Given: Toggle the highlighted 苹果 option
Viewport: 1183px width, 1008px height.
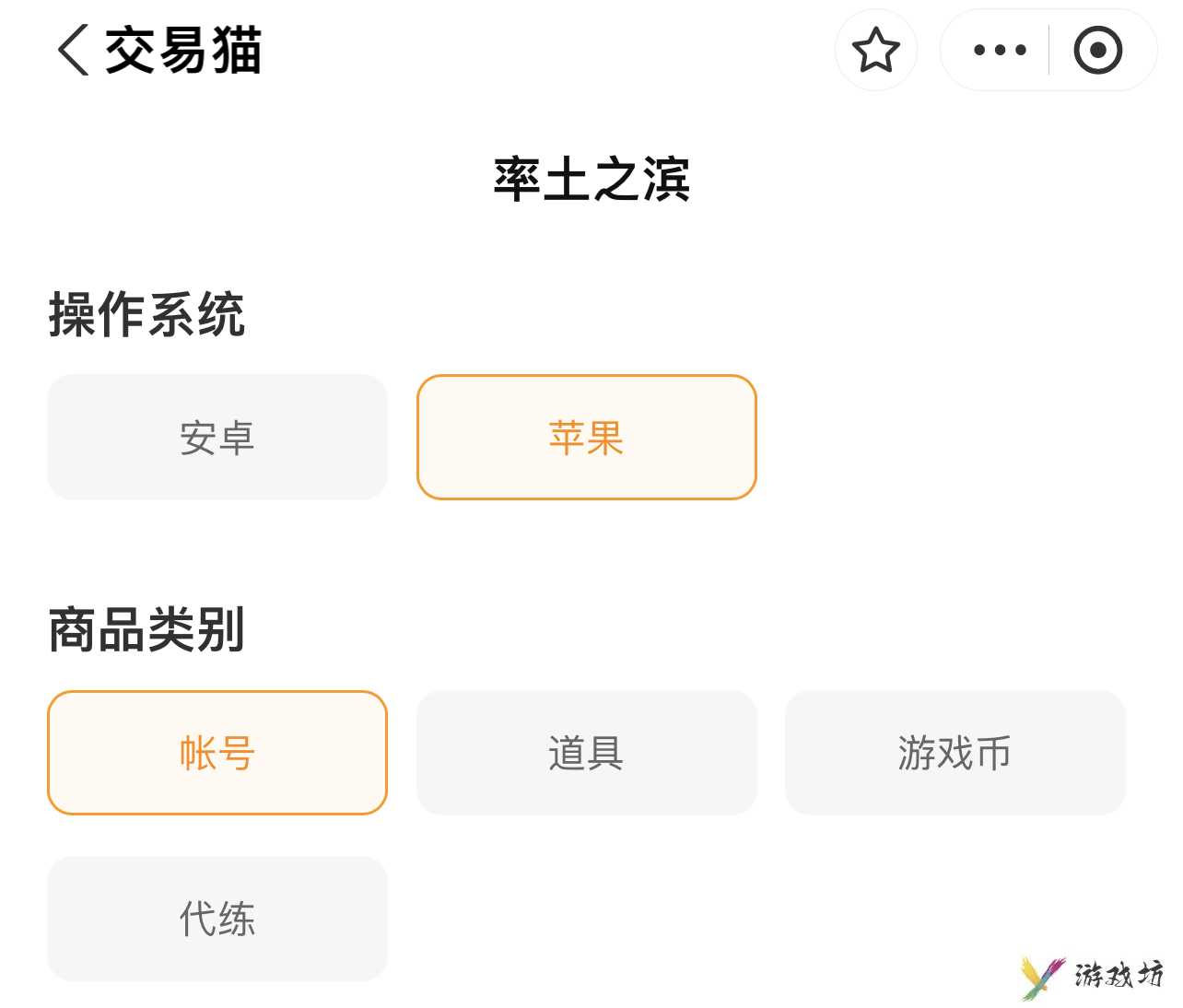Looking at the screenshot, I should (x=587, y=438).
